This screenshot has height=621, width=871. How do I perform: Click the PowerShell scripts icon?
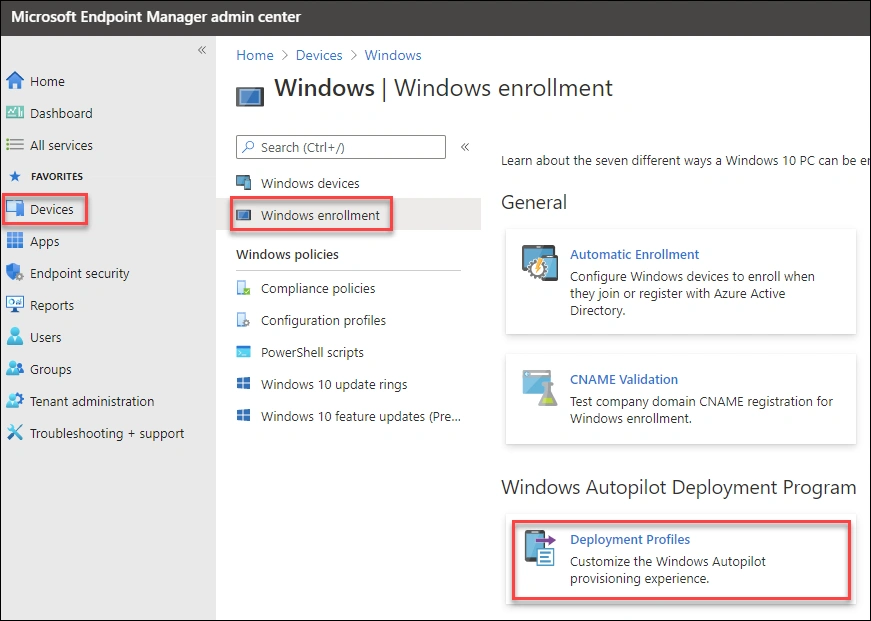pos(243,352)
